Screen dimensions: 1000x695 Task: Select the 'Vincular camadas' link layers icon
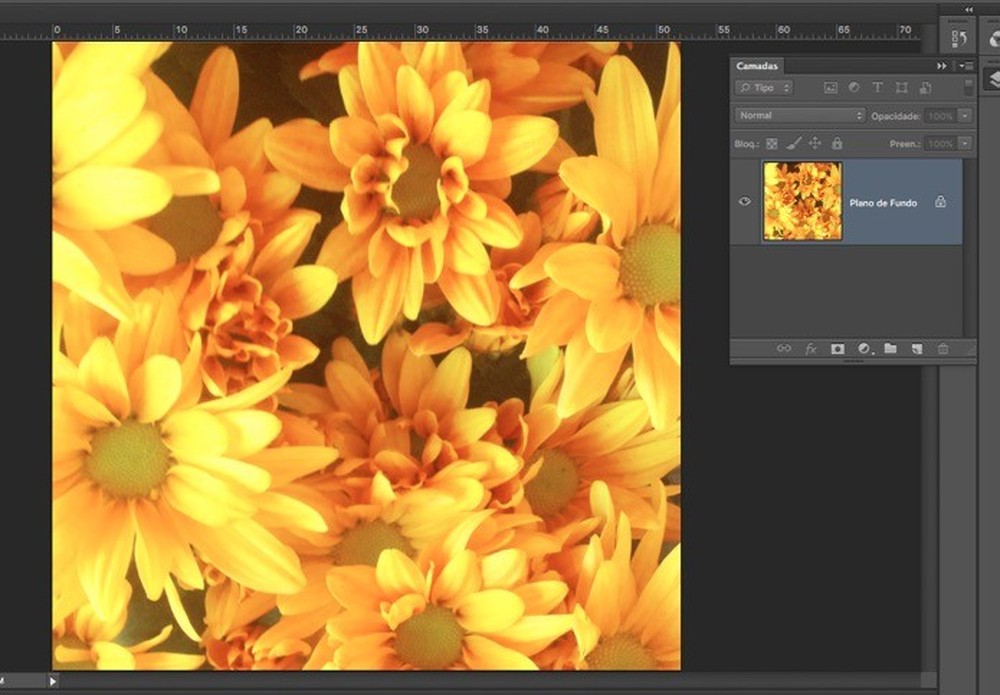coord(784,348)
